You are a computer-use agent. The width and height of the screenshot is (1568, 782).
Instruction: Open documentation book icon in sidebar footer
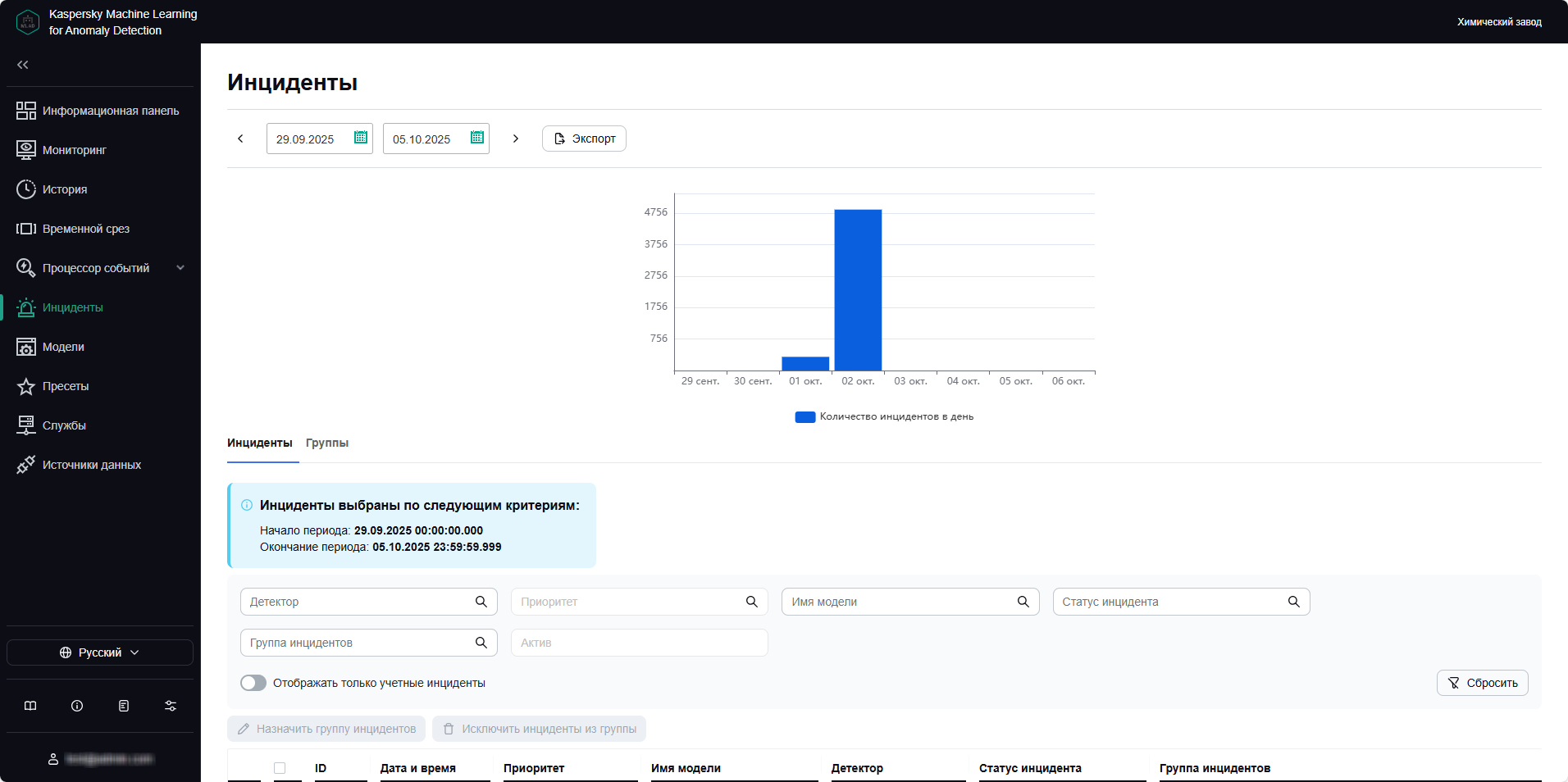30,706
